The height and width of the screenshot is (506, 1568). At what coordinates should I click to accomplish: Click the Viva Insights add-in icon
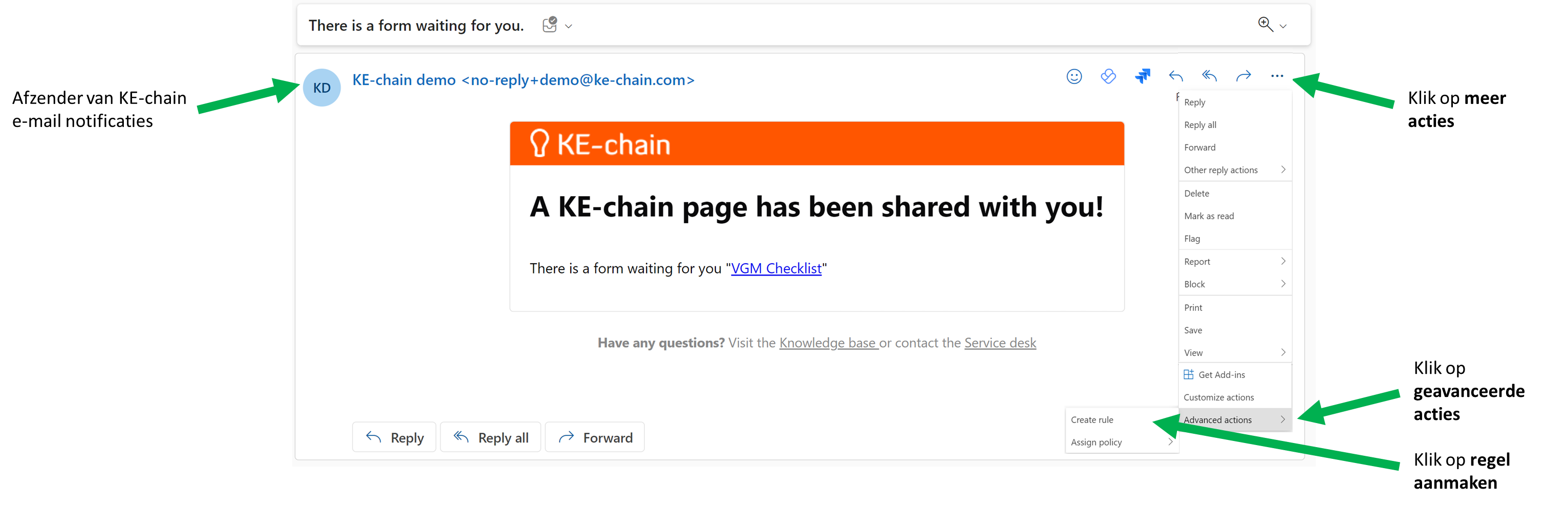(1108, 76)
